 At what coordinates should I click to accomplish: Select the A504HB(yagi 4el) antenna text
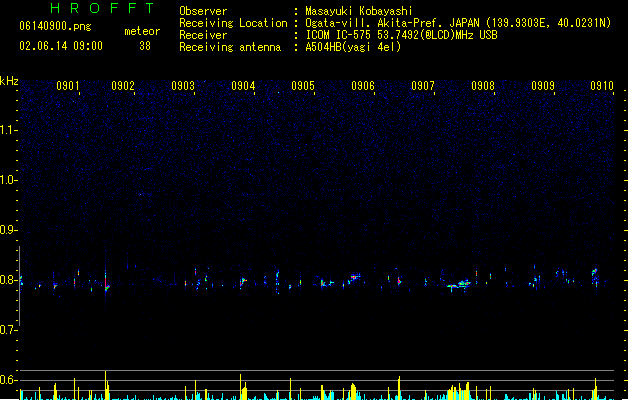pyautogui.click(x=353, y=47)
